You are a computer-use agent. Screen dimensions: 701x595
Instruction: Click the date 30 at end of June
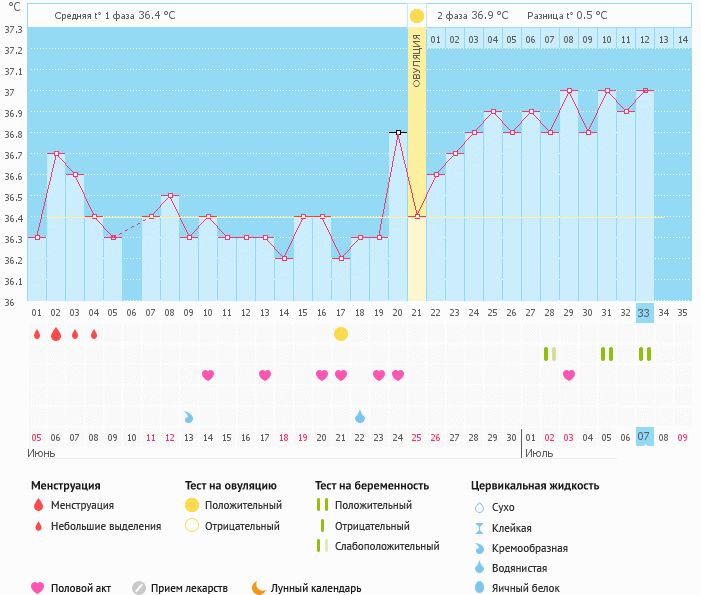(511, 438)
